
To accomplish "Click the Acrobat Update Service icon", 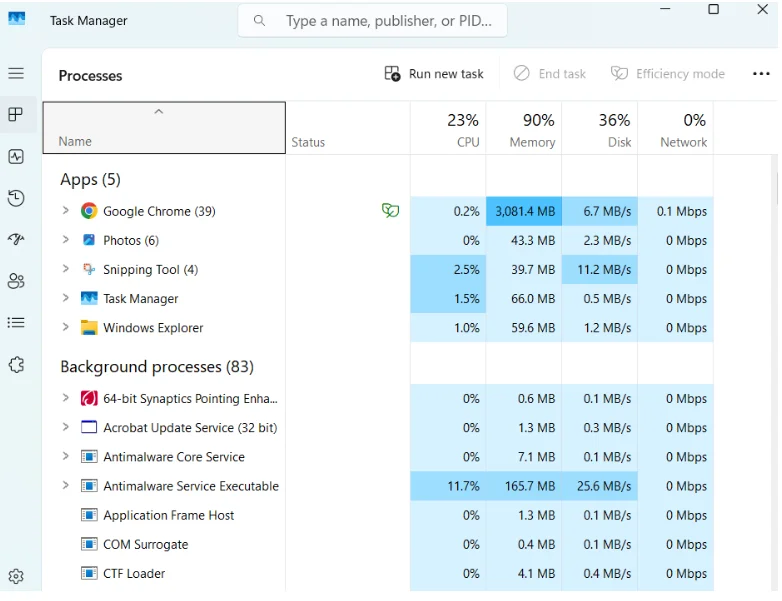I will coord(89,427).
